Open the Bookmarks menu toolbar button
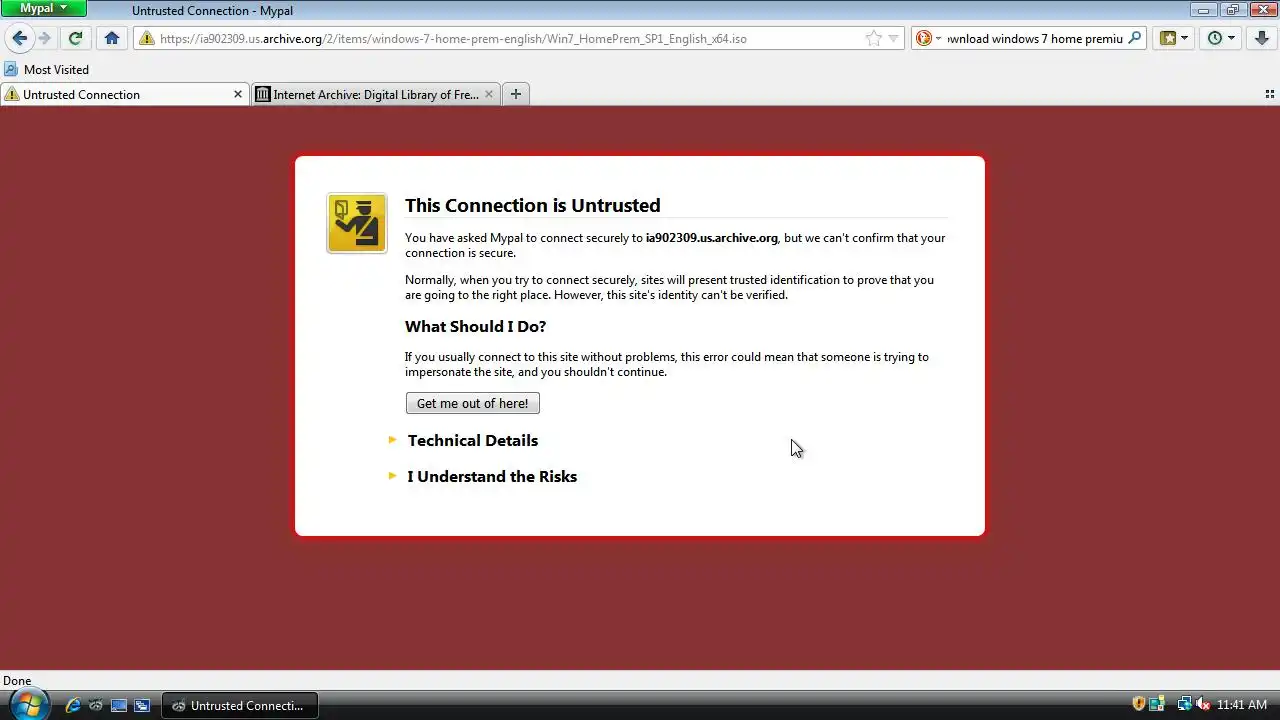 point(1167,38)
